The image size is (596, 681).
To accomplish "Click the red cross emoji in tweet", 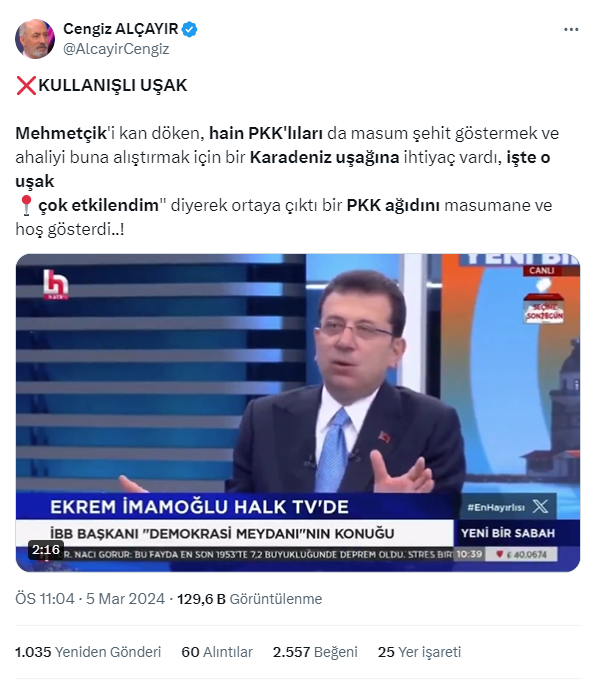I will (x=26, y=85).
